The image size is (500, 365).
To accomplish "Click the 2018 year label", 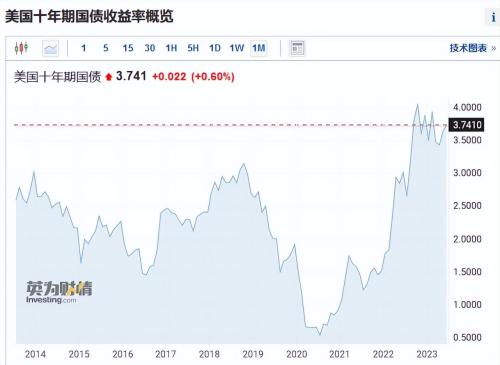I will coord(209,354).
